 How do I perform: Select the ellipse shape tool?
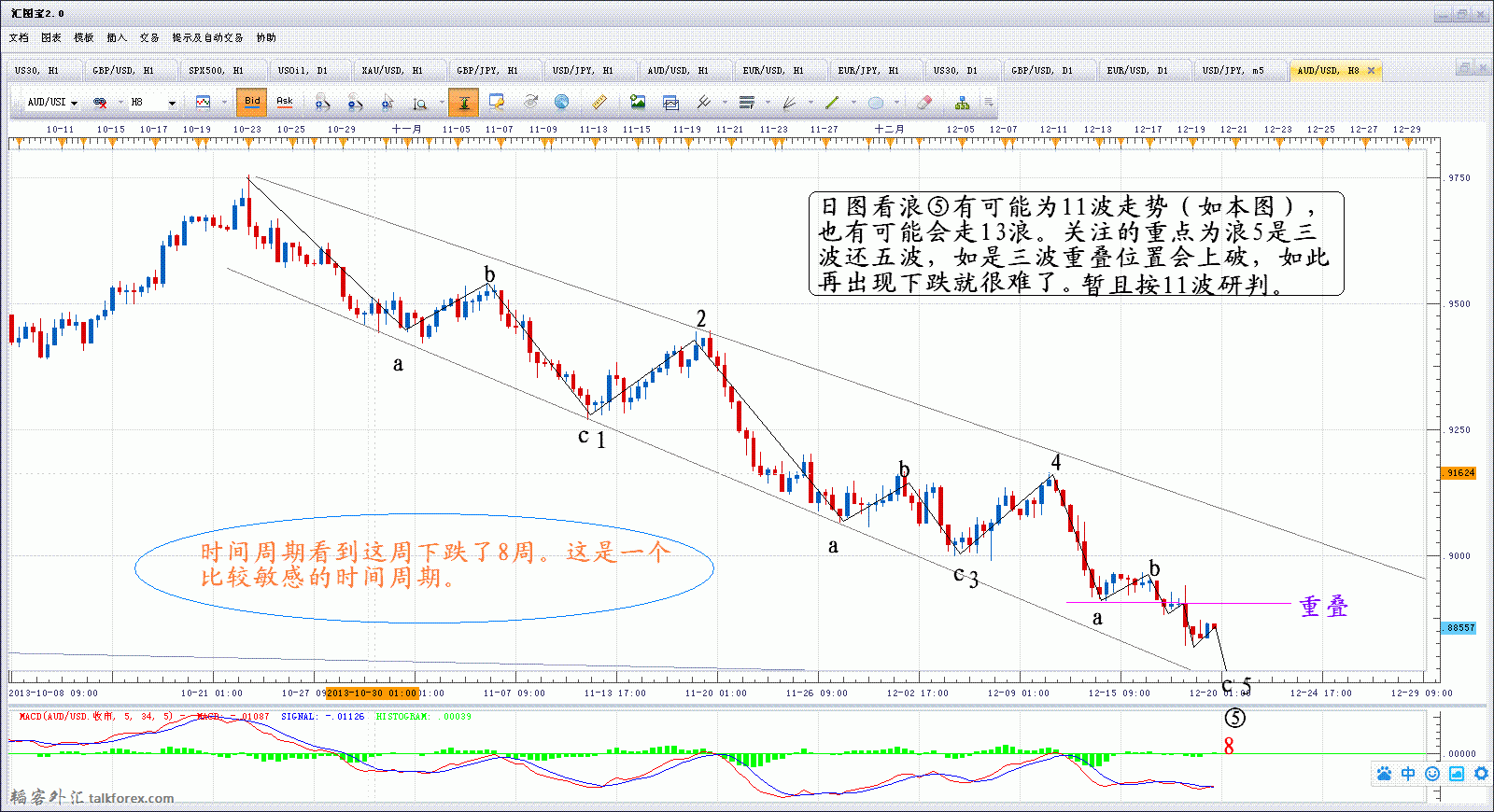click(876, 103)
